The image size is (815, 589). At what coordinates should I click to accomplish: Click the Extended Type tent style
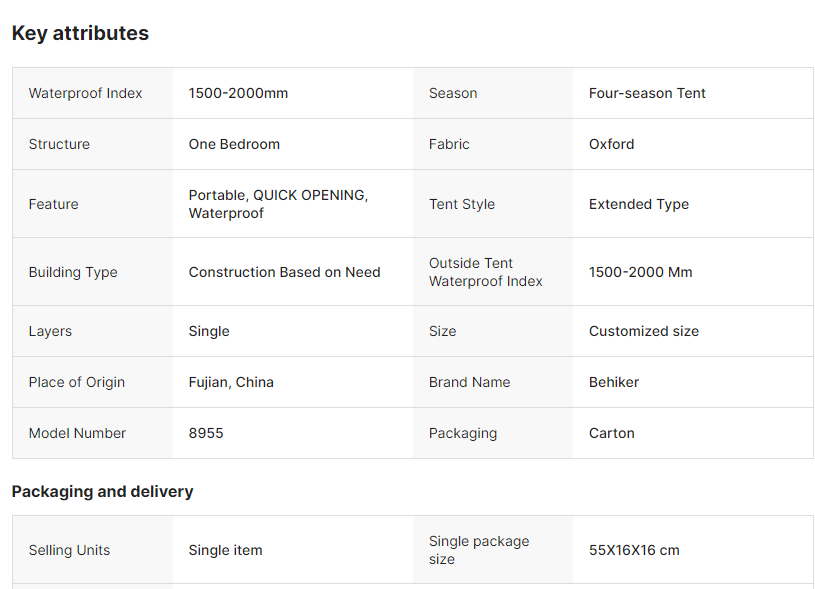click(638, 204)
